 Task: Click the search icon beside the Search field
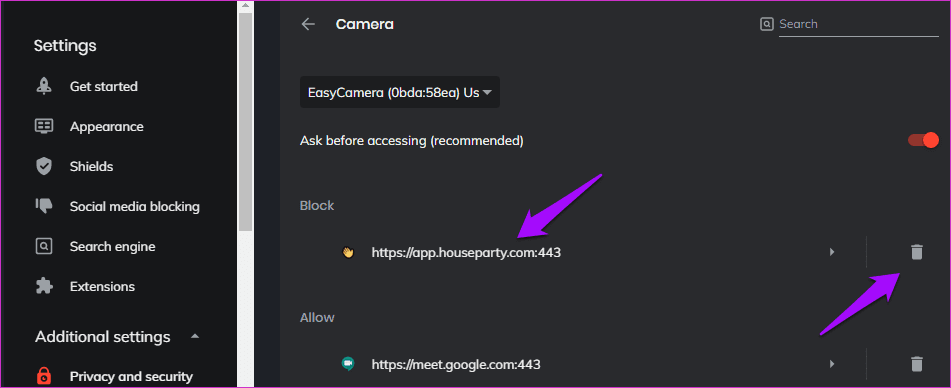767,24
